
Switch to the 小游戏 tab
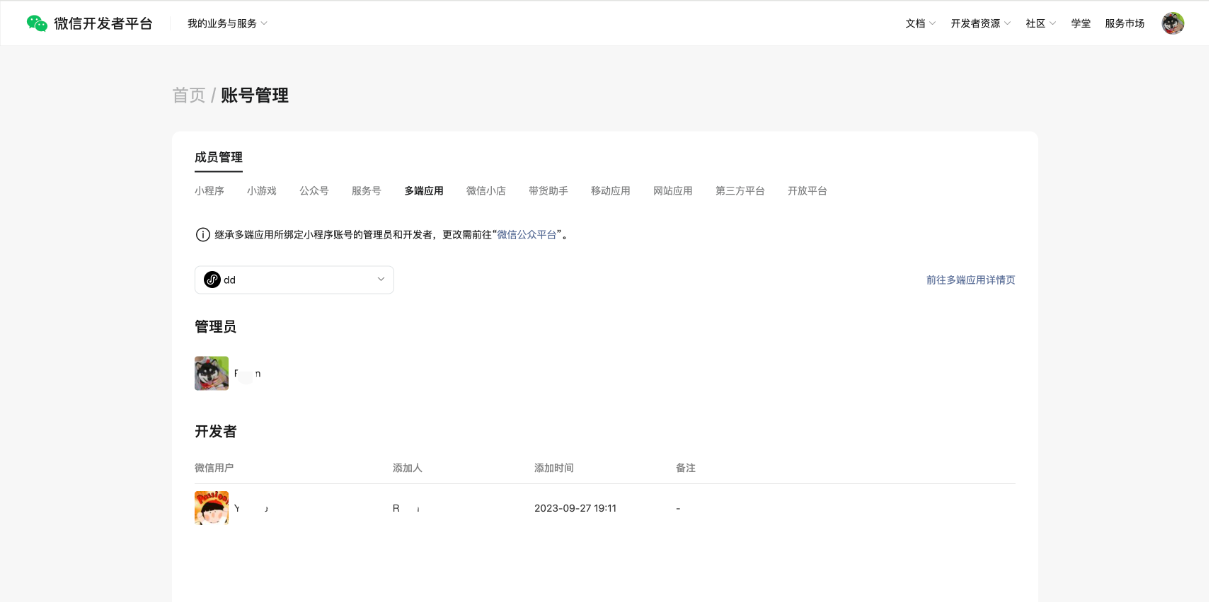pos(262,191)
